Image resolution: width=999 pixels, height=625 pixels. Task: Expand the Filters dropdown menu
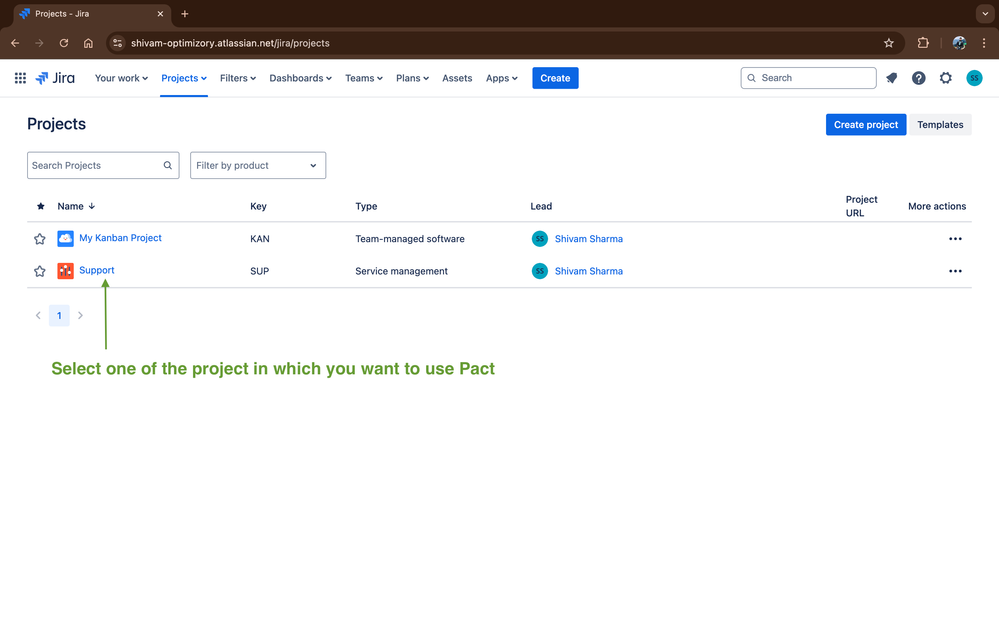coord(238,78)
